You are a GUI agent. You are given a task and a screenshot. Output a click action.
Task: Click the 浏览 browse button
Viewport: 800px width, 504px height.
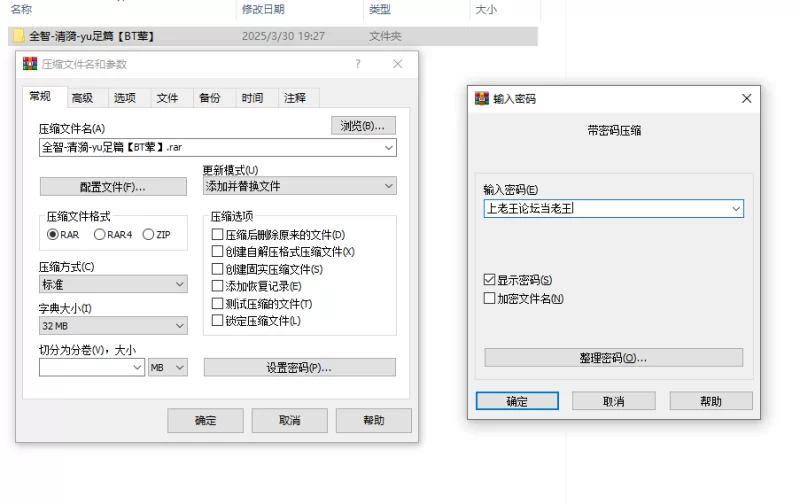363,125
